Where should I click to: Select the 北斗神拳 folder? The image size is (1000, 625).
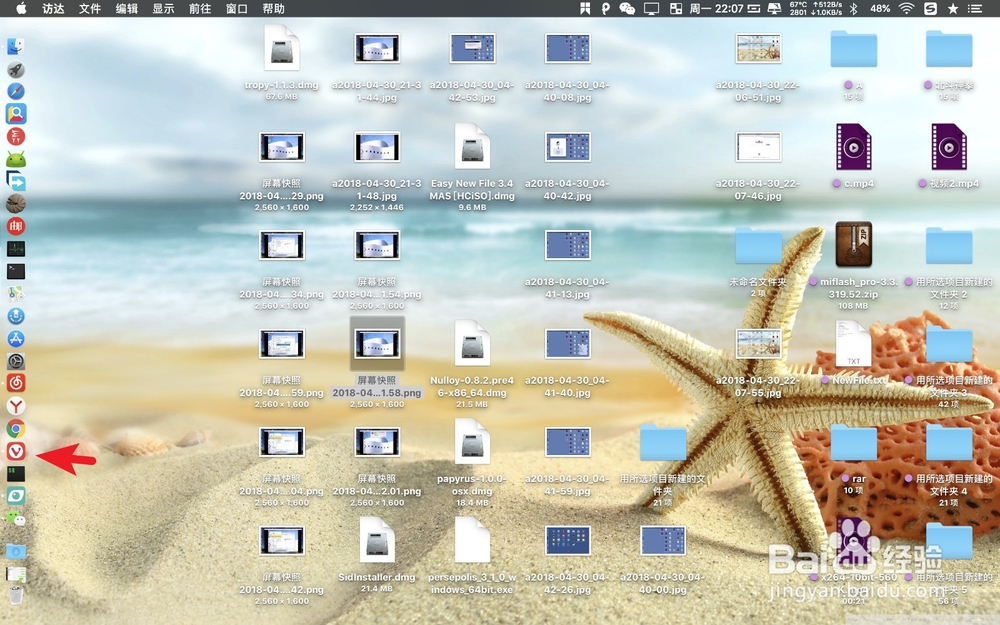[948, 49]
